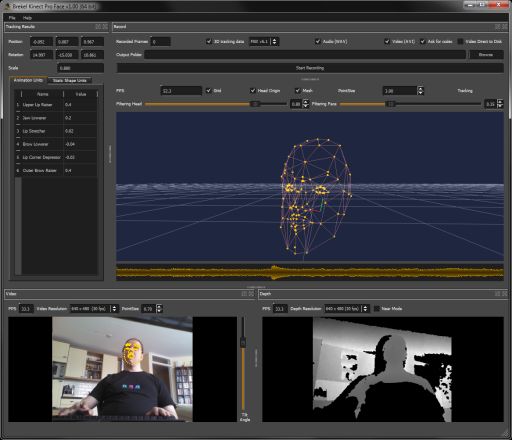Close the Video panel
This screenshot has height=440, width=512.
point(251,294)
